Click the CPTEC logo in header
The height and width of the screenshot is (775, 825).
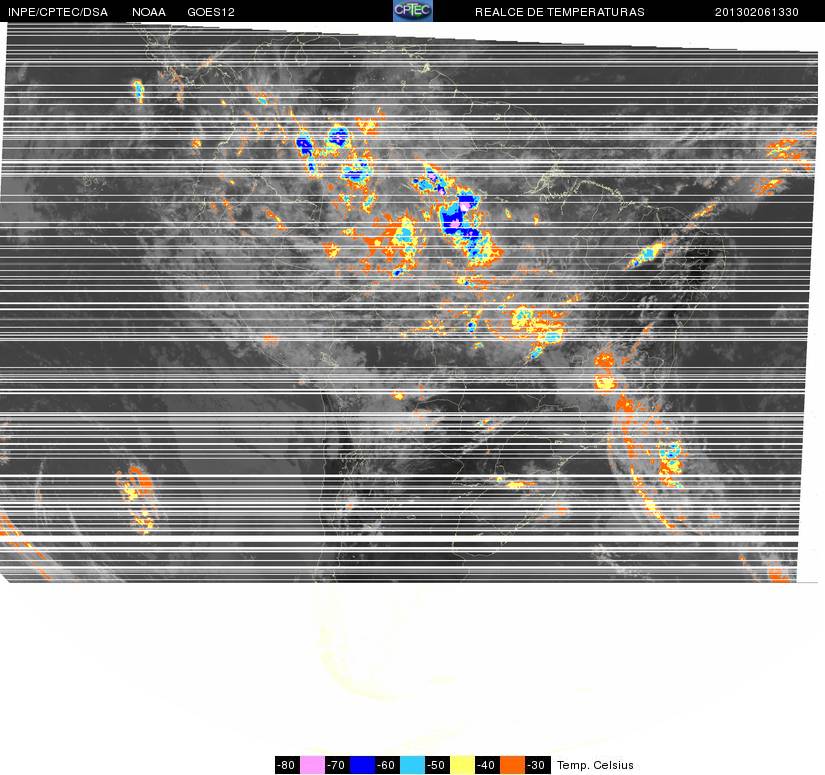pos(413,11)
